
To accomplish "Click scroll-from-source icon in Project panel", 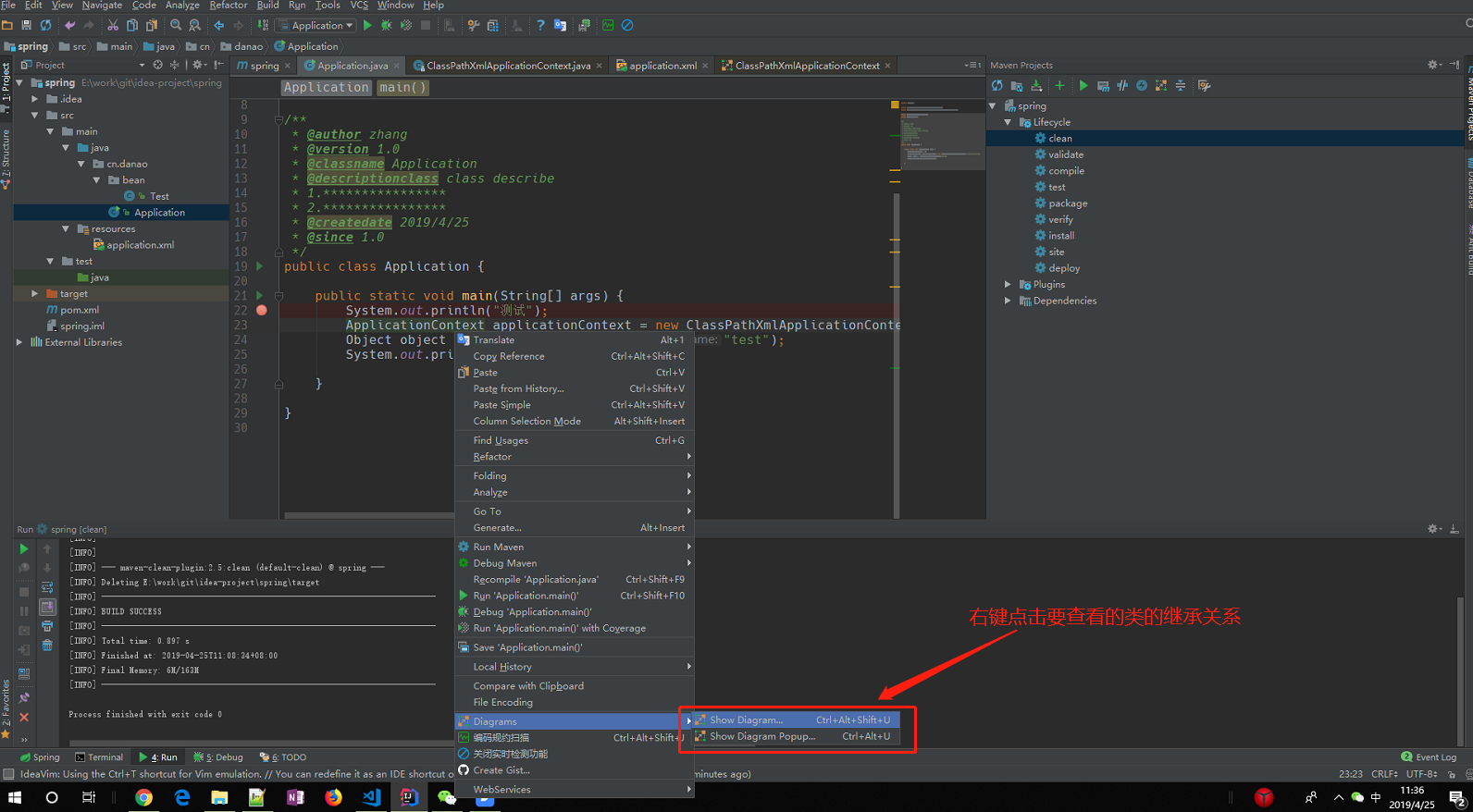I will [158, 65].
